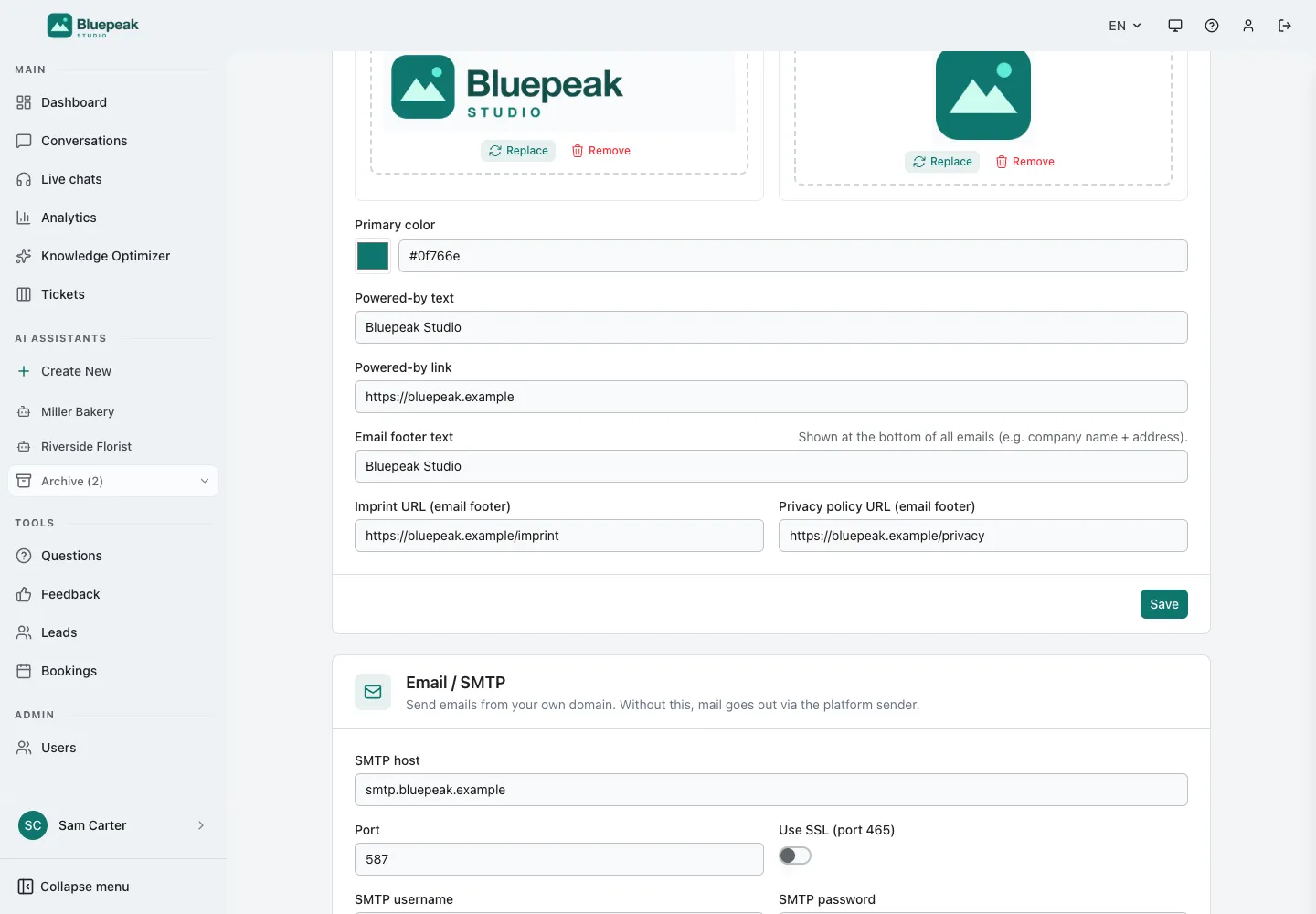Open the Sam Carter account menu chevron
The height and width of the screenshot is (914, 1316).
pyautogui.click(x=201, y=825)
